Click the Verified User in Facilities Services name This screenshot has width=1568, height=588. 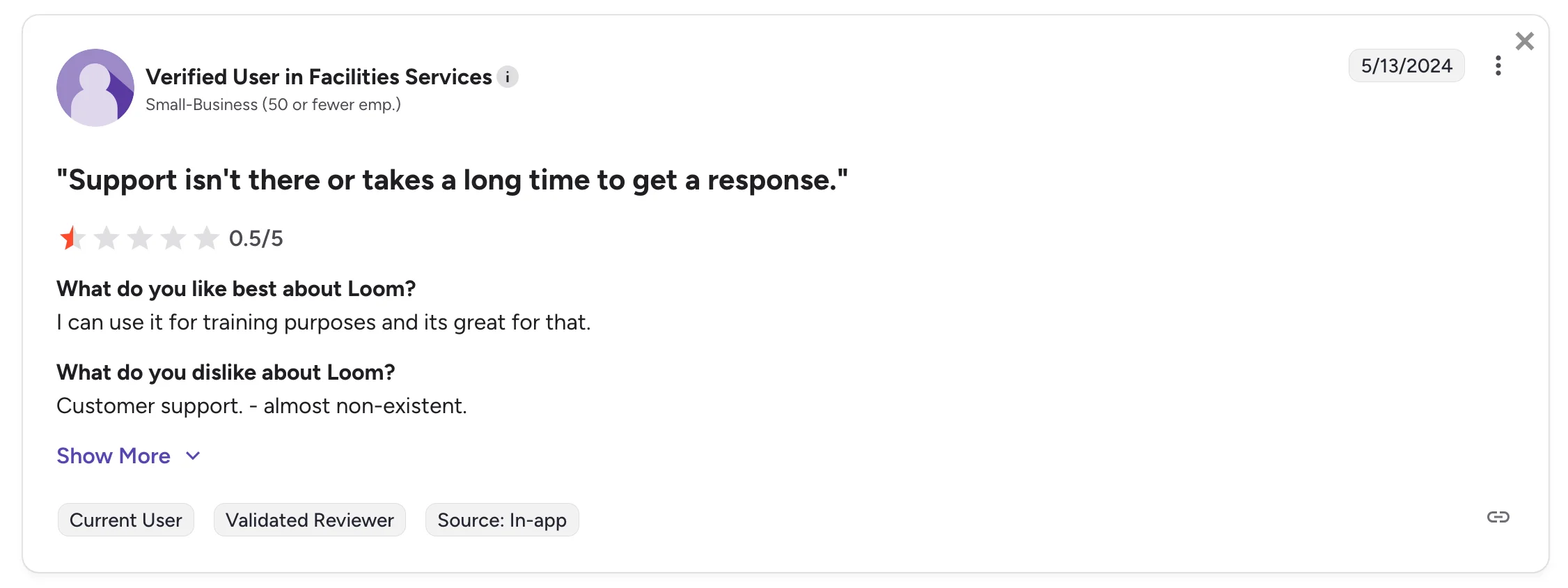click(x=317, y=77)
